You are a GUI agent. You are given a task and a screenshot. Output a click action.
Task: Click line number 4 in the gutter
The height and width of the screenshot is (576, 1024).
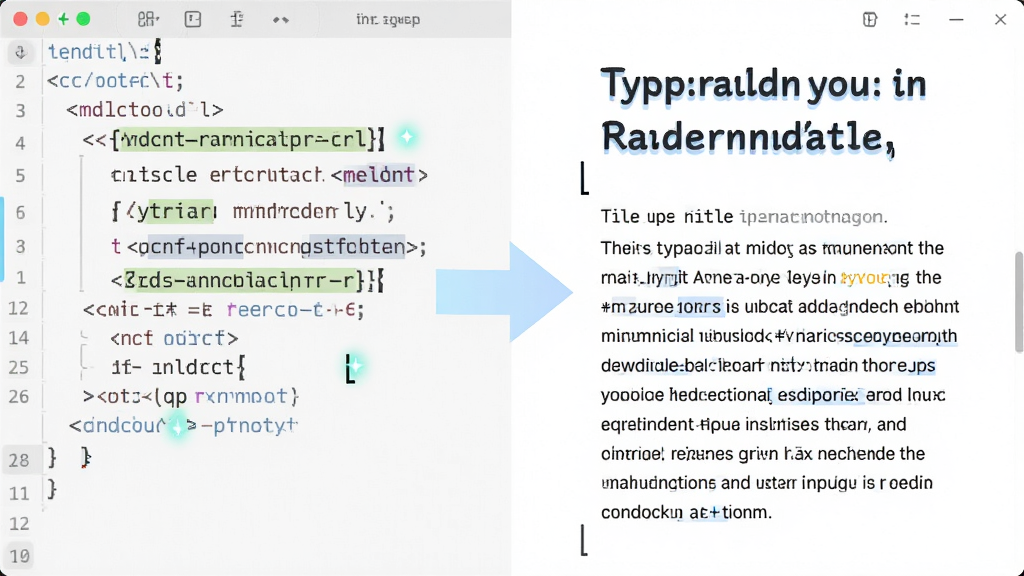coord(20,143)
